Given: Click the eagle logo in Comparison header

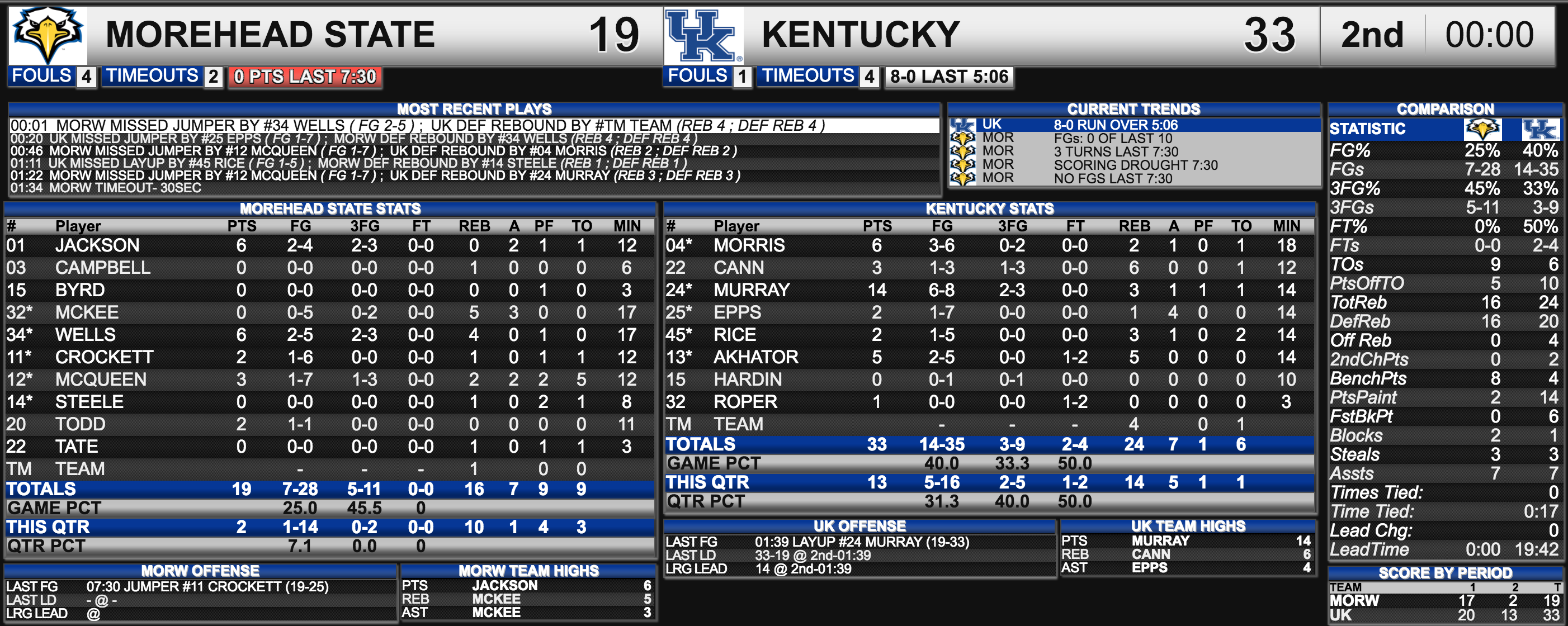Looking at the screenshot, I should click(x=1482, y=129).
